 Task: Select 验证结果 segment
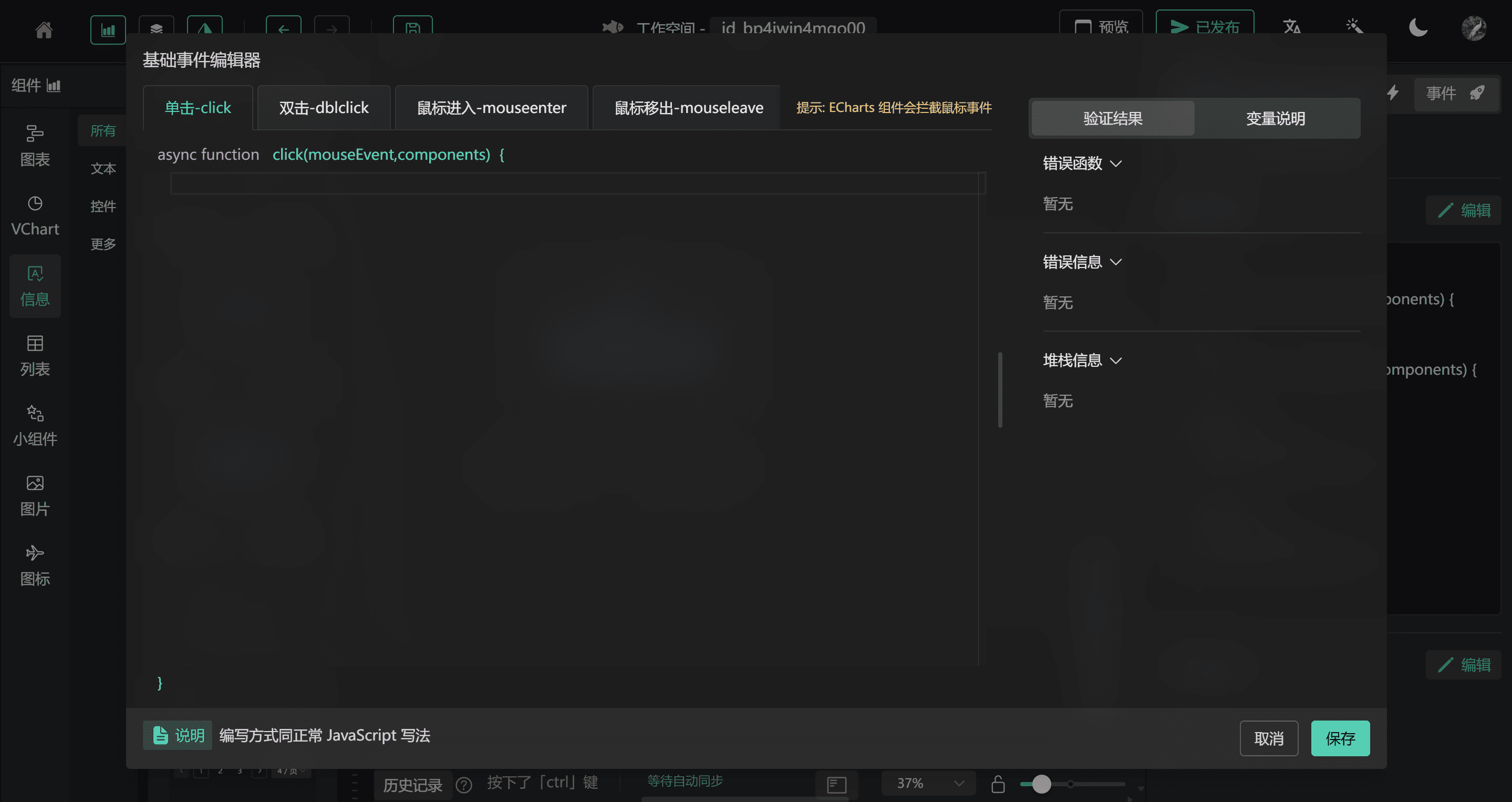1113,118
